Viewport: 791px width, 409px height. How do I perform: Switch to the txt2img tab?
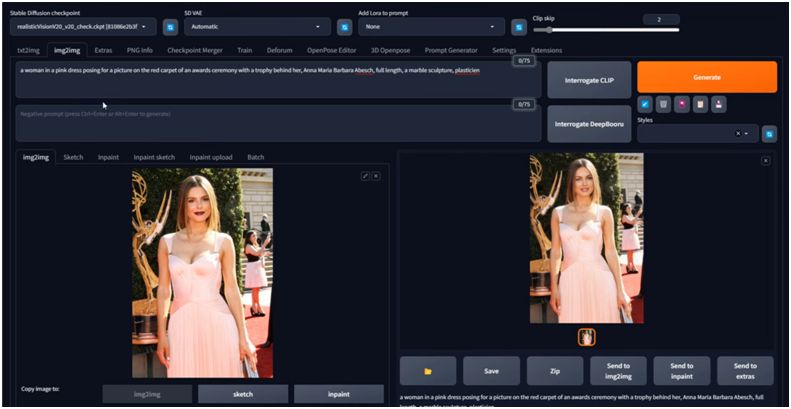[x=30, y=50]
